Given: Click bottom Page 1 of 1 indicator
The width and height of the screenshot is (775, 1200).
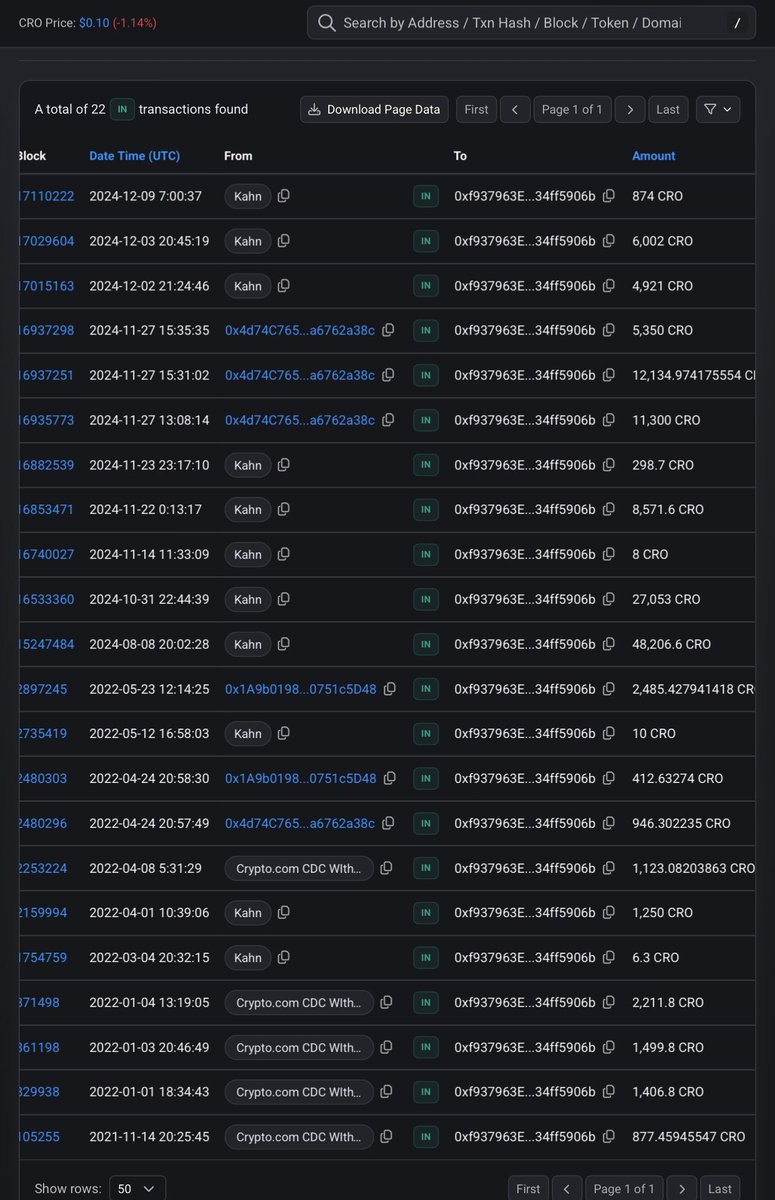Looking at the screenshot, I should tap(624, 1188).
